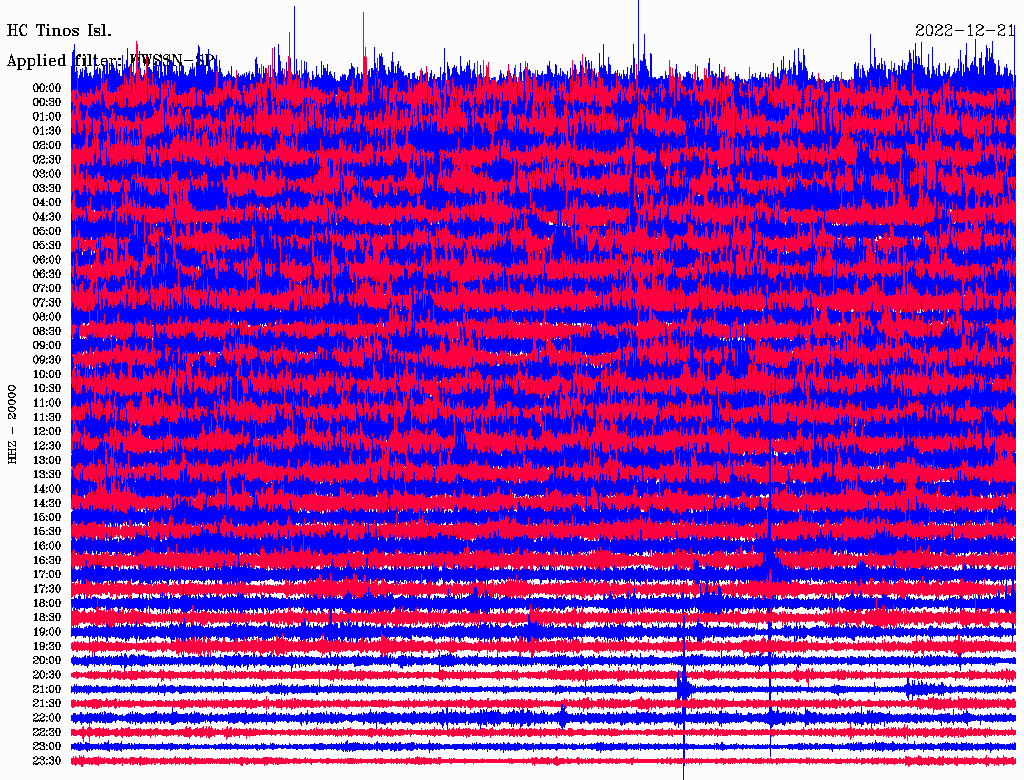
Task: Select the 22:30 time label
Action: (47, 732)
